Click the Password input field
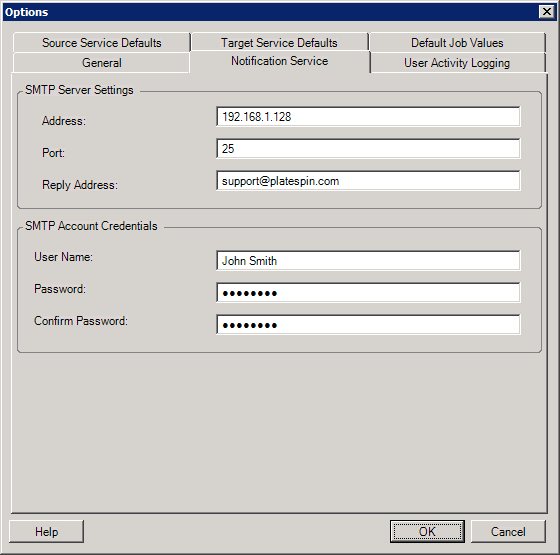This screenshot has height=555, width=560. coord(368,293)
